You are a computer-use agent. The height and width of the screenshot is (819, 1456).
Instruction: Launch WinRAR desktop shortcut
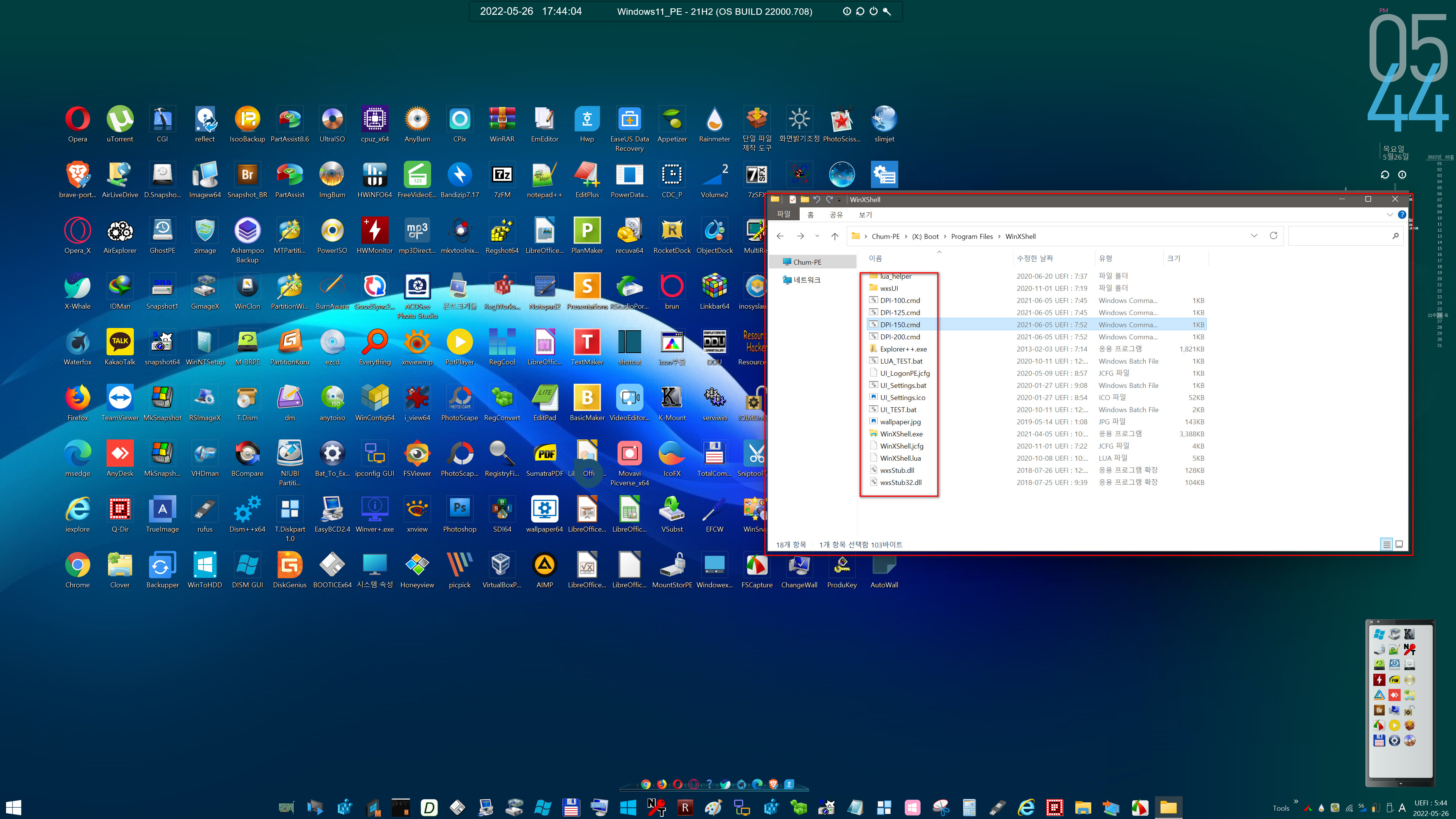click(502, 124)
